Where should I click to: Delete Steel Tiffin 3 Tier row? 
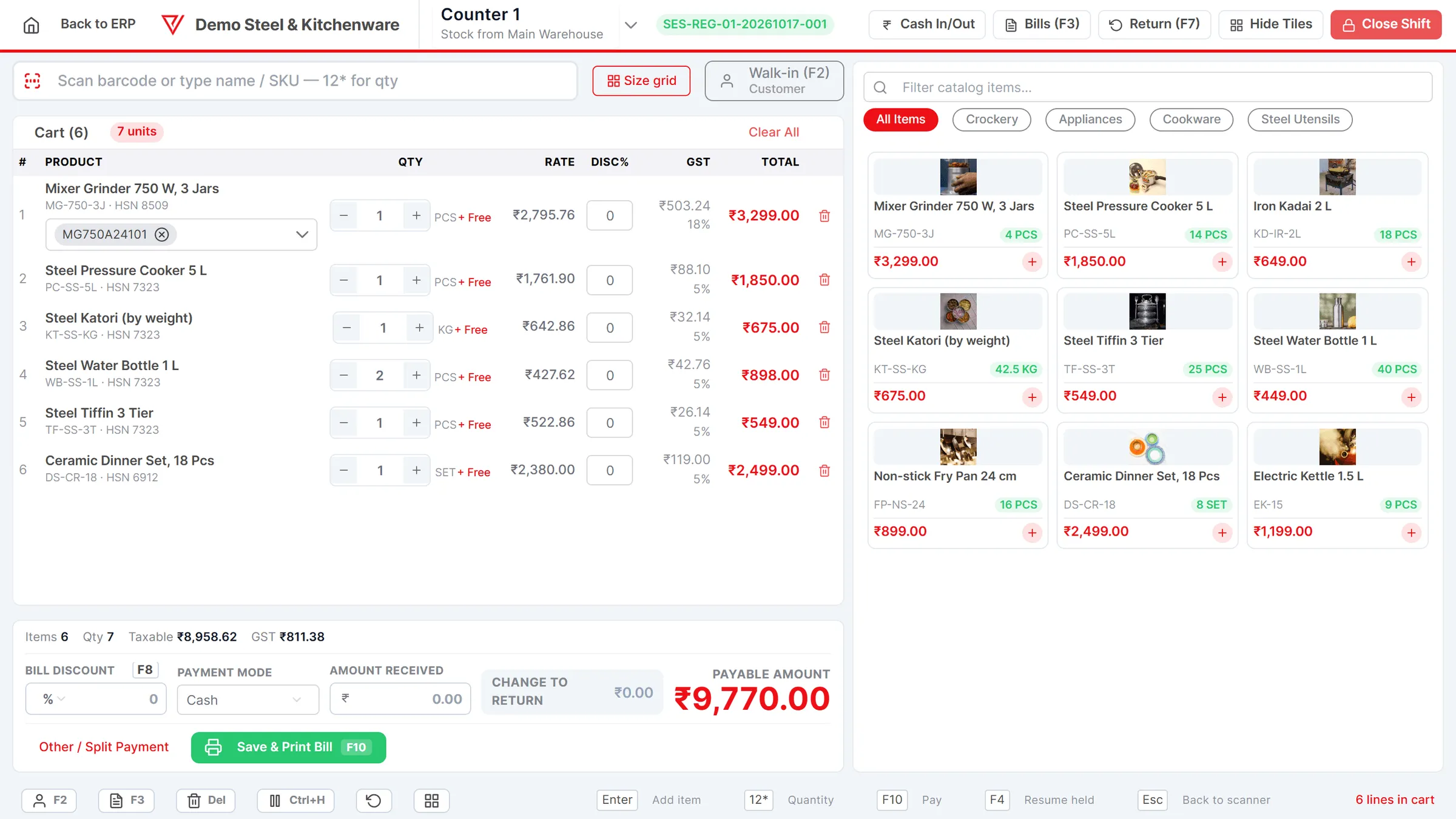pyautogui.click(x=824, y=422)
